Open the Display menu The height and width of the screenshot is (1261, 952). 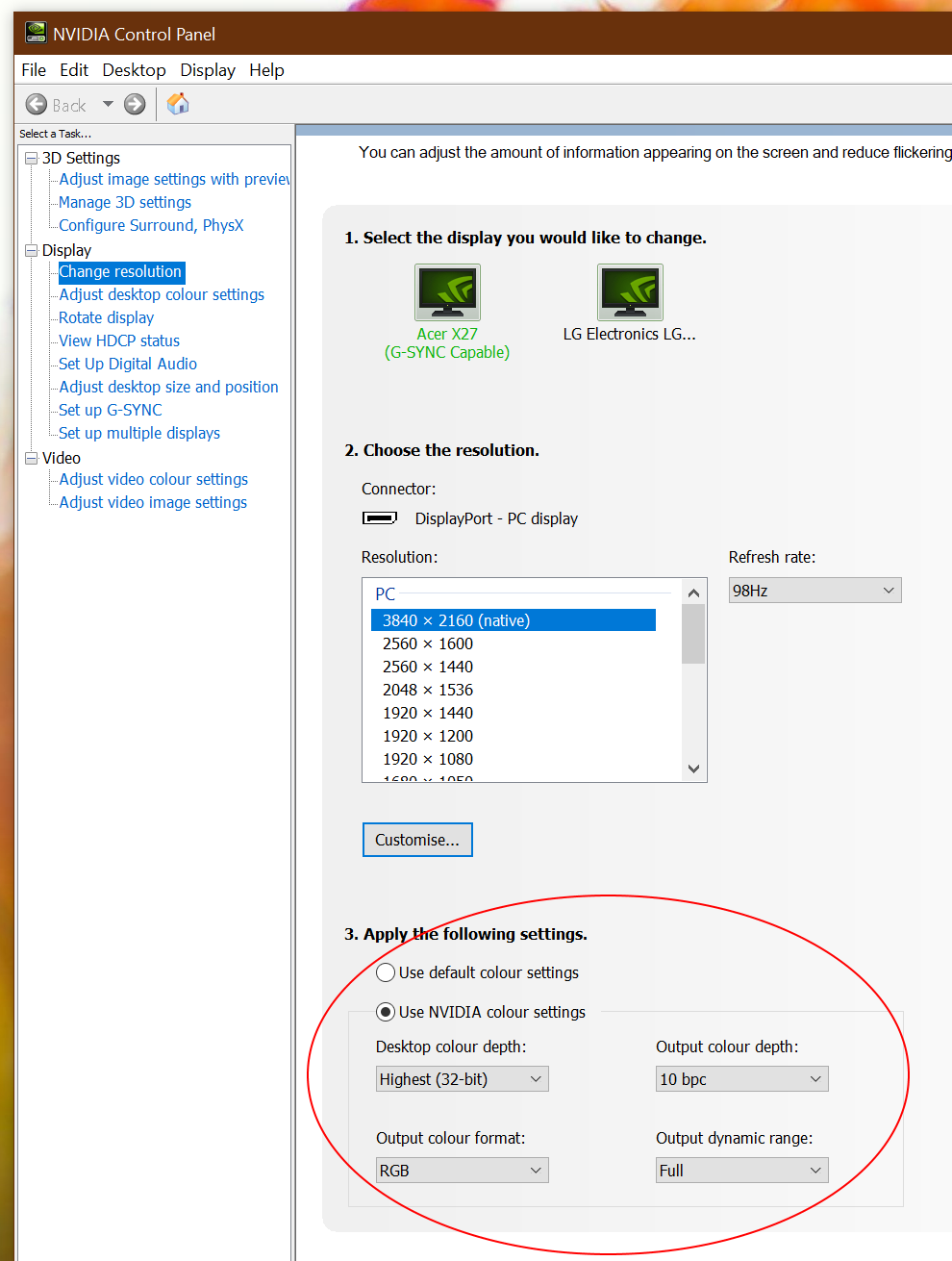[208, 70]
